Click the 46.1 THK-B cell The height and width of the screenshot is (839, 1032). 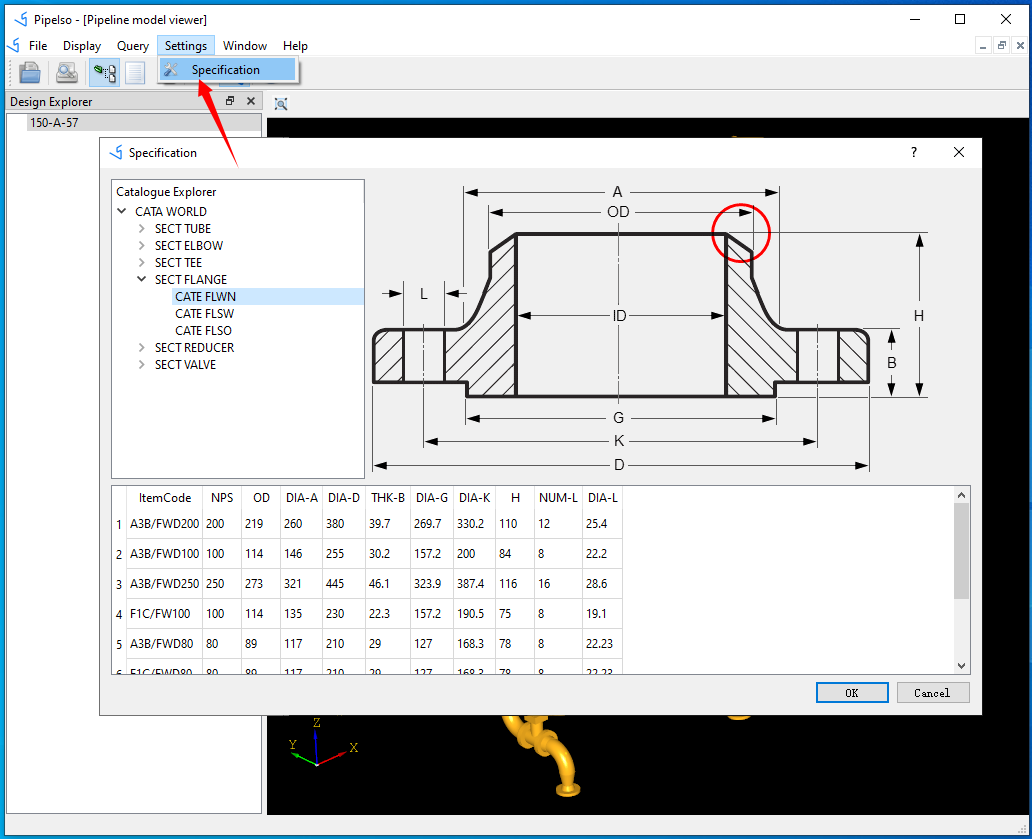(x=388, y=584)
